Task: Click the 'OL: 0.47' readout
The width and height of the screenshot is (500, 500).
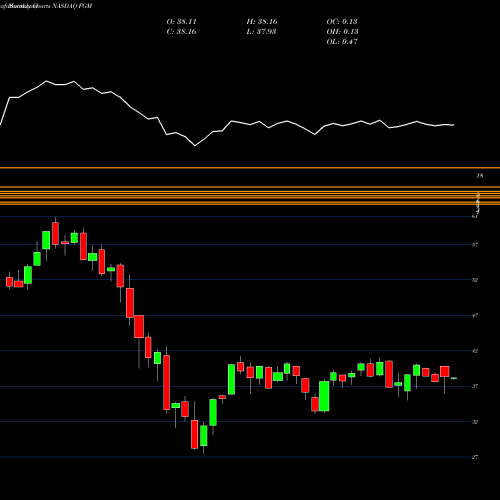Action: 342,42
